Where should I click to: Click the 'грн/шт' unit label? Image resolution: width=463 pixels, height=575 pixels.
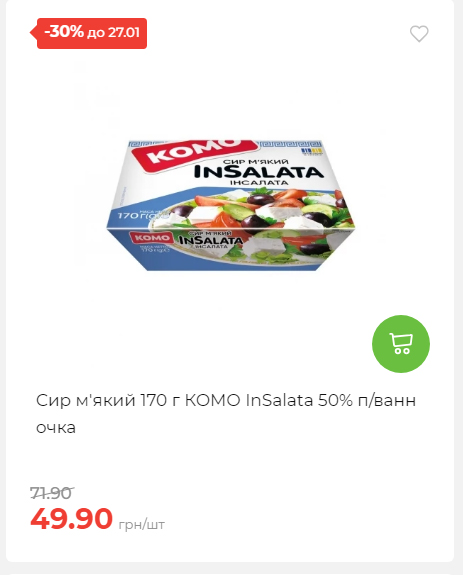pos(142,524)
